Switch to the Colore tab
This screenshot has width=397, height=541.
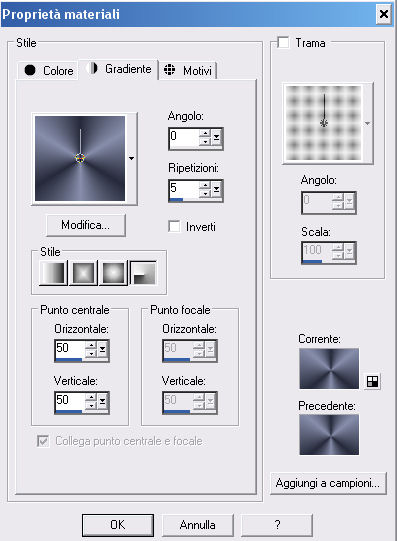coord(48,70)
